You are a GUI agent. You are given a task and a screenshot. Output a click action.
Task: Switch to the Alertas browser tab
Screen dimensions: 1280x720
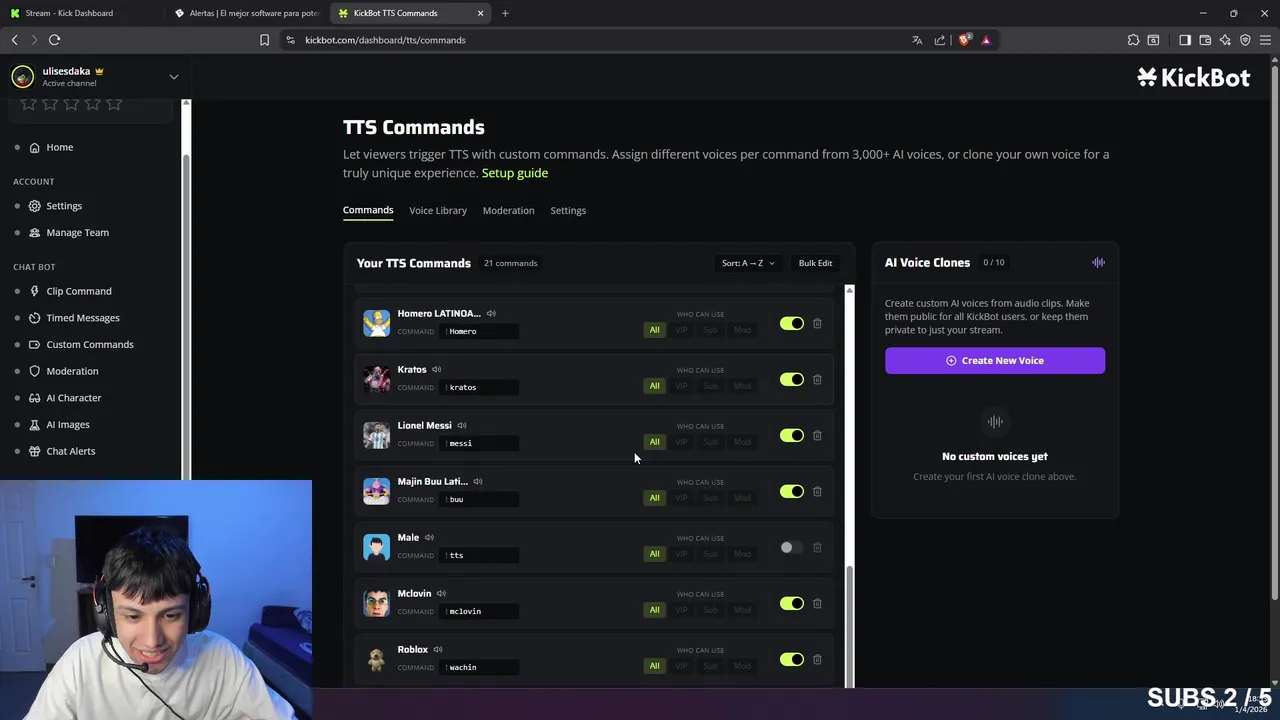tap(246, 13)
